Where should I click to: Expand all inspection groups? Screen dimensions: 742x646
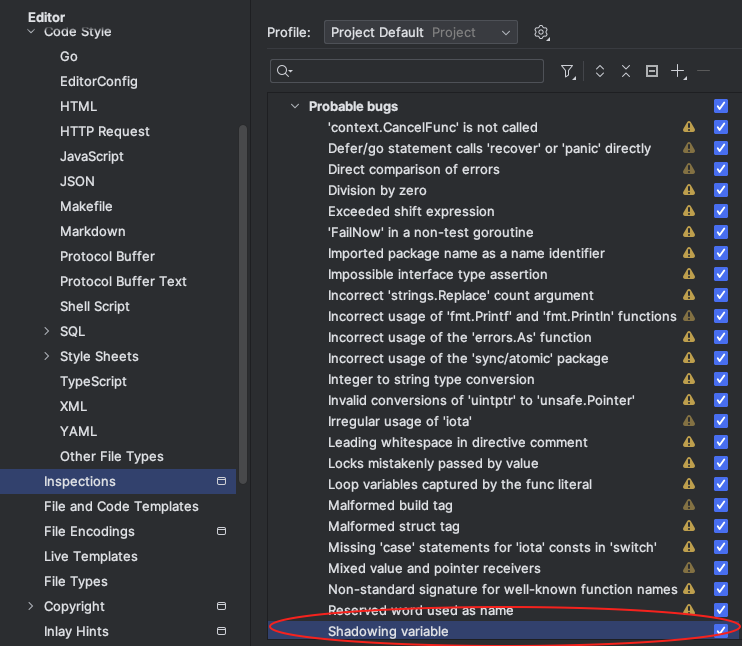pyautogui.click(x=600, y=71)
